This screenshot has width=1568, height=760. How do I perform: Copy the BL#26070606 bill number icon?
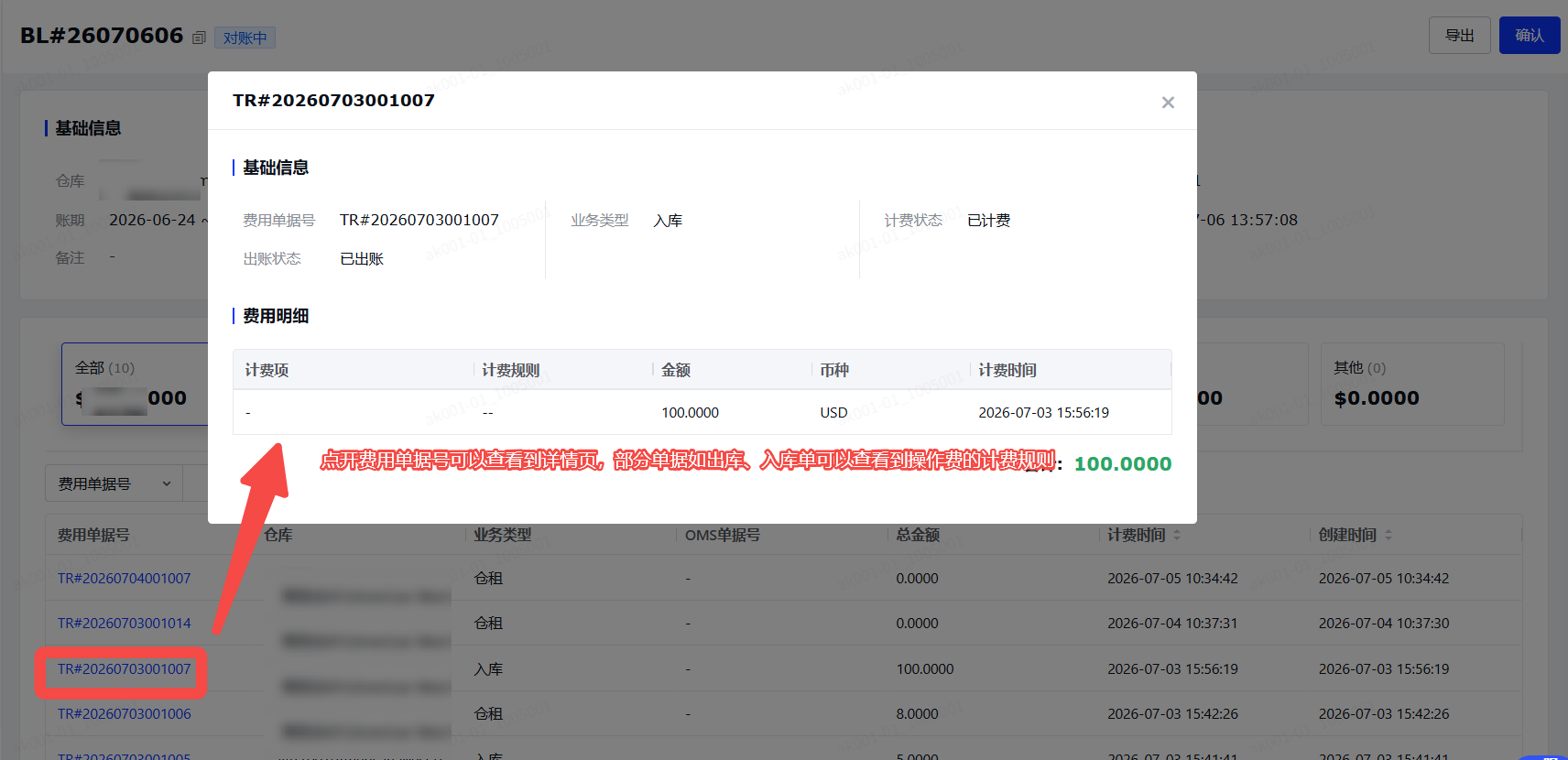[x=199, y=38]
